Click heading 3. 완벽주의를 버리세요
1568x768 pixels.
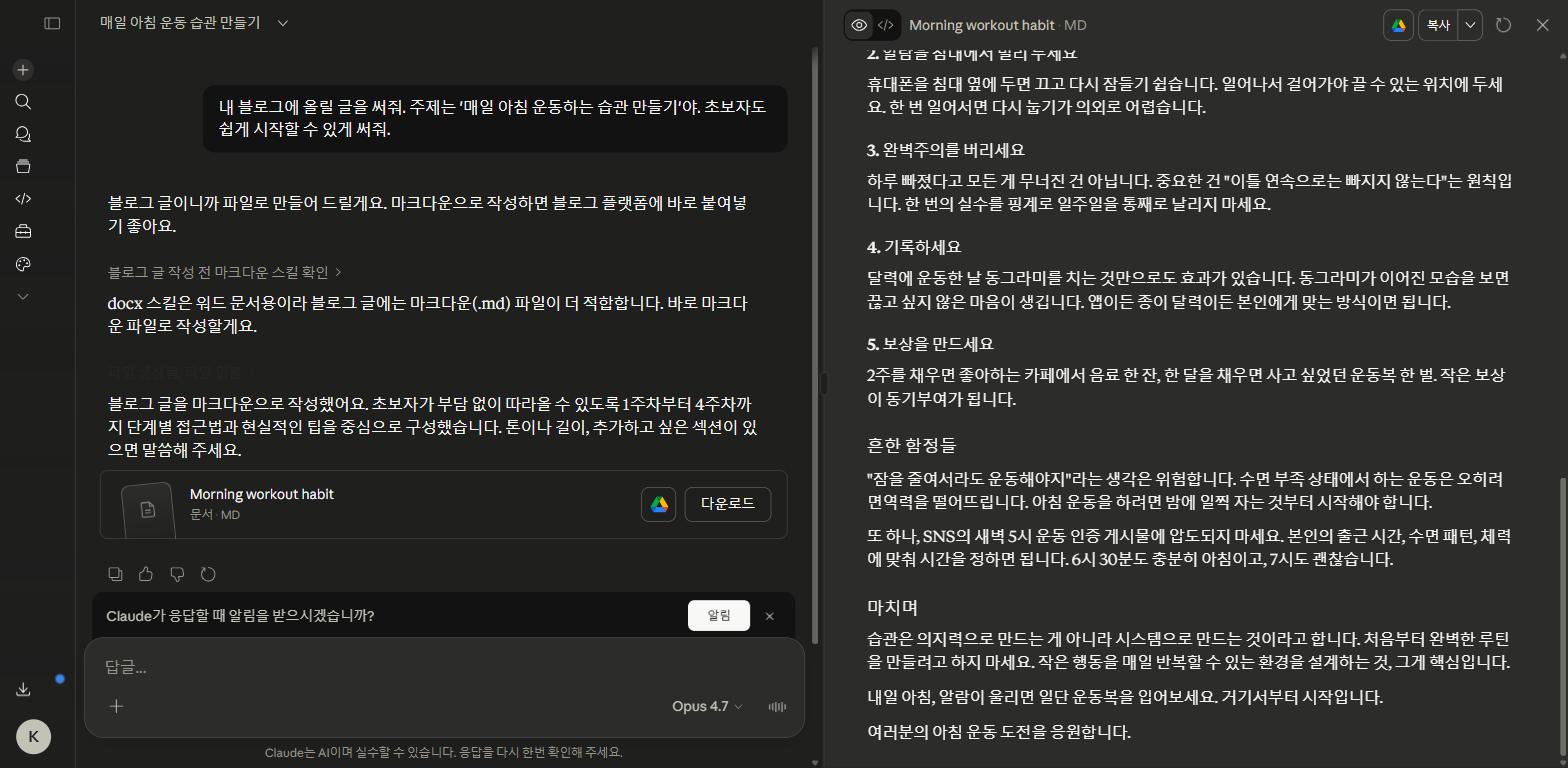pyautogui.click(x=945, y=150)
